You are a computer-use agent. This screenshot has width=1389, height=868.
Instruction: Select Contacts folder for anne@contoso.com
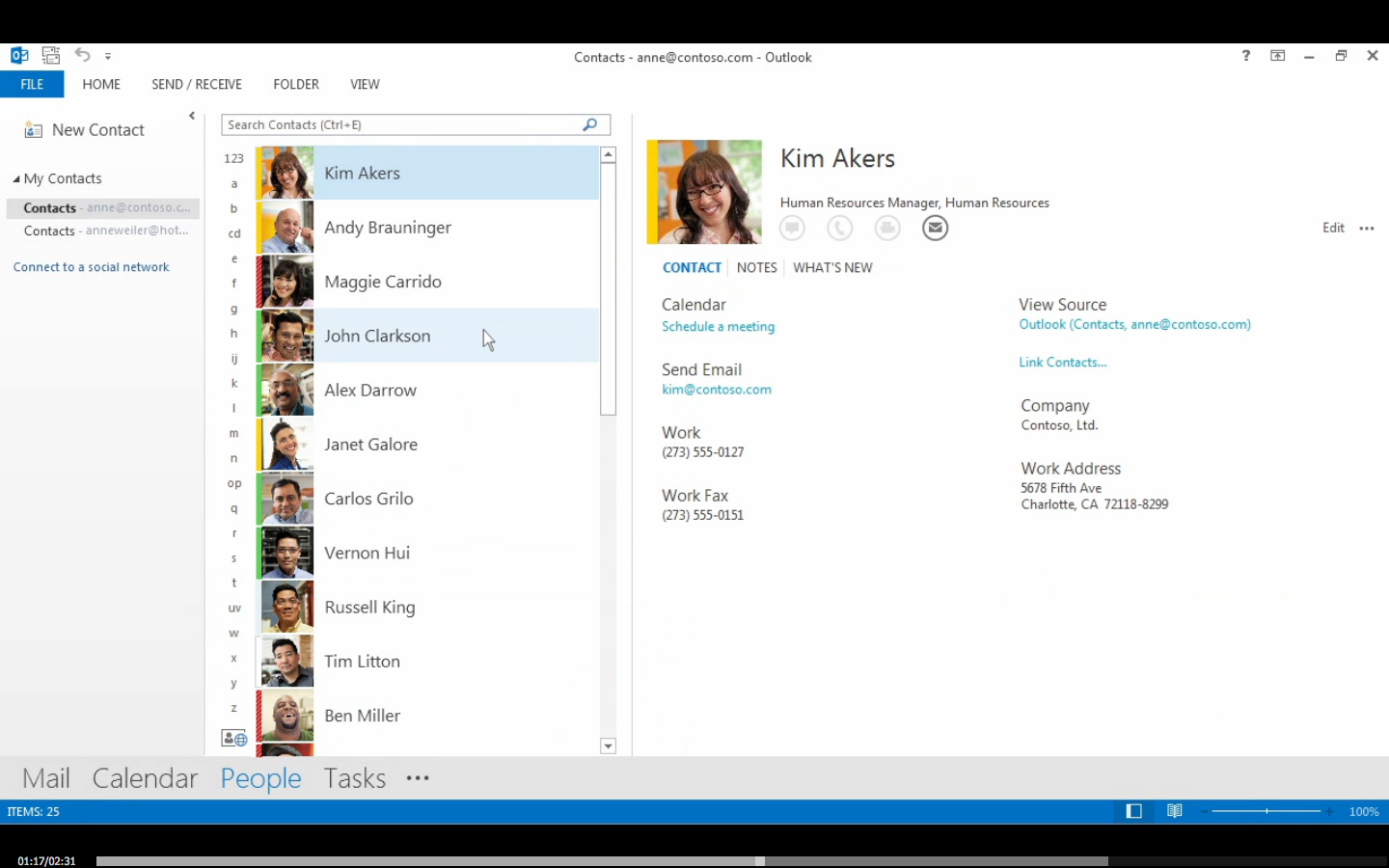(x=103, y=207)
